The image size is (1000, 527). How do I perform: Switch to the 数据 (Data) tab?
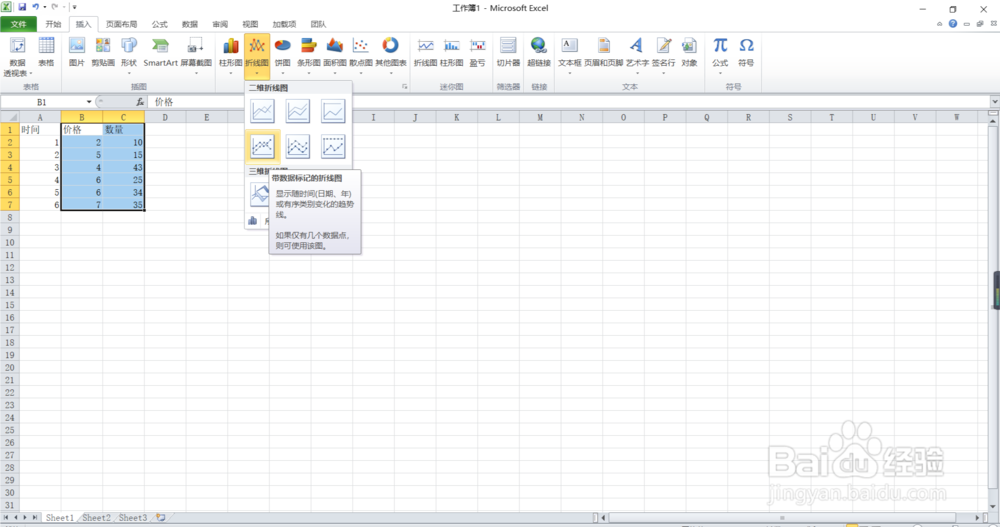coord(189,24)
